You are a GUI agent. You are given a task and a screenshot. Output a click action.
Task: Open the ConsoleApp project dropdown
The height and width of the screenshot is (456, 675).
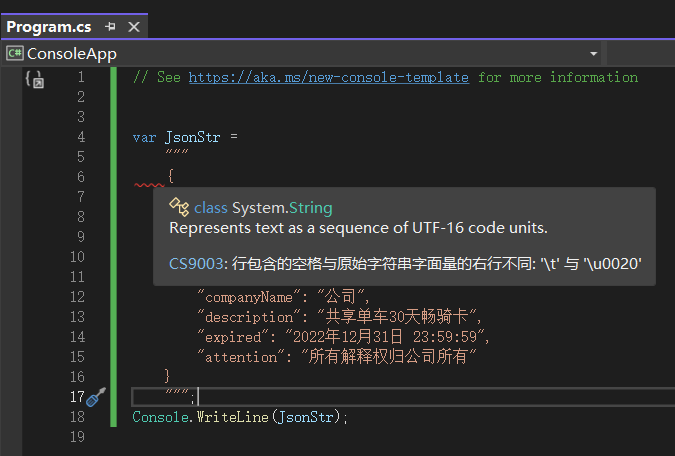pyautogui.click(x=594, y=54)
